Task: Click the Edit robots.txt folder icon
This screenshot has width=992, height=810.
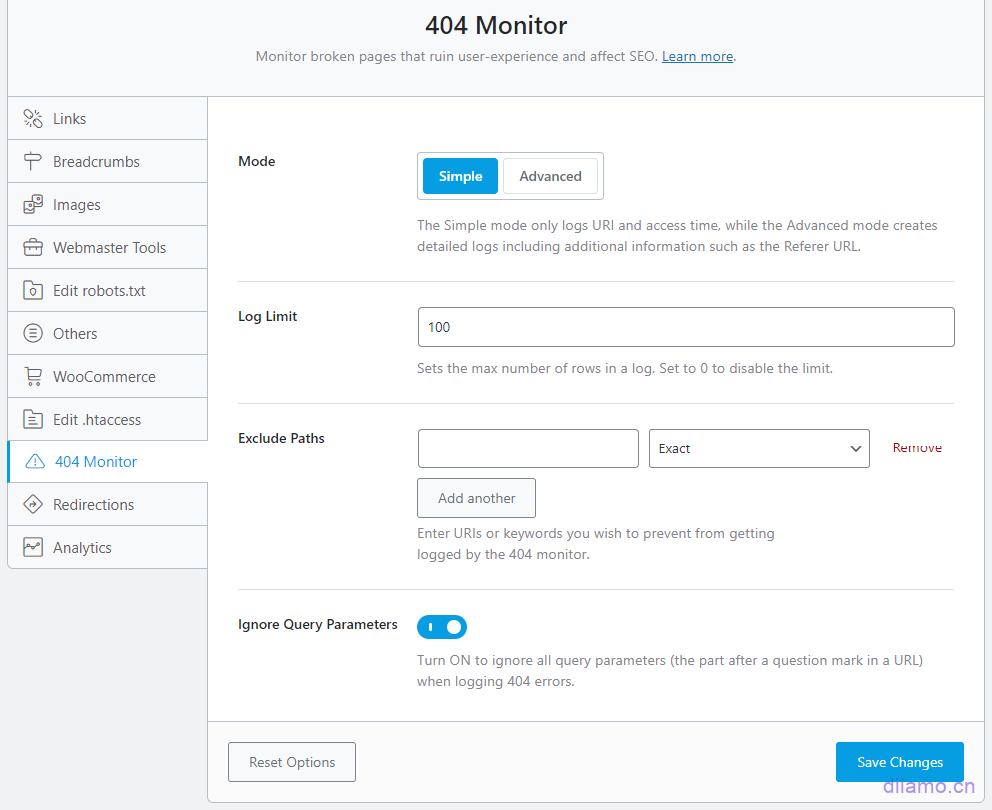Action: coord(33,291)
